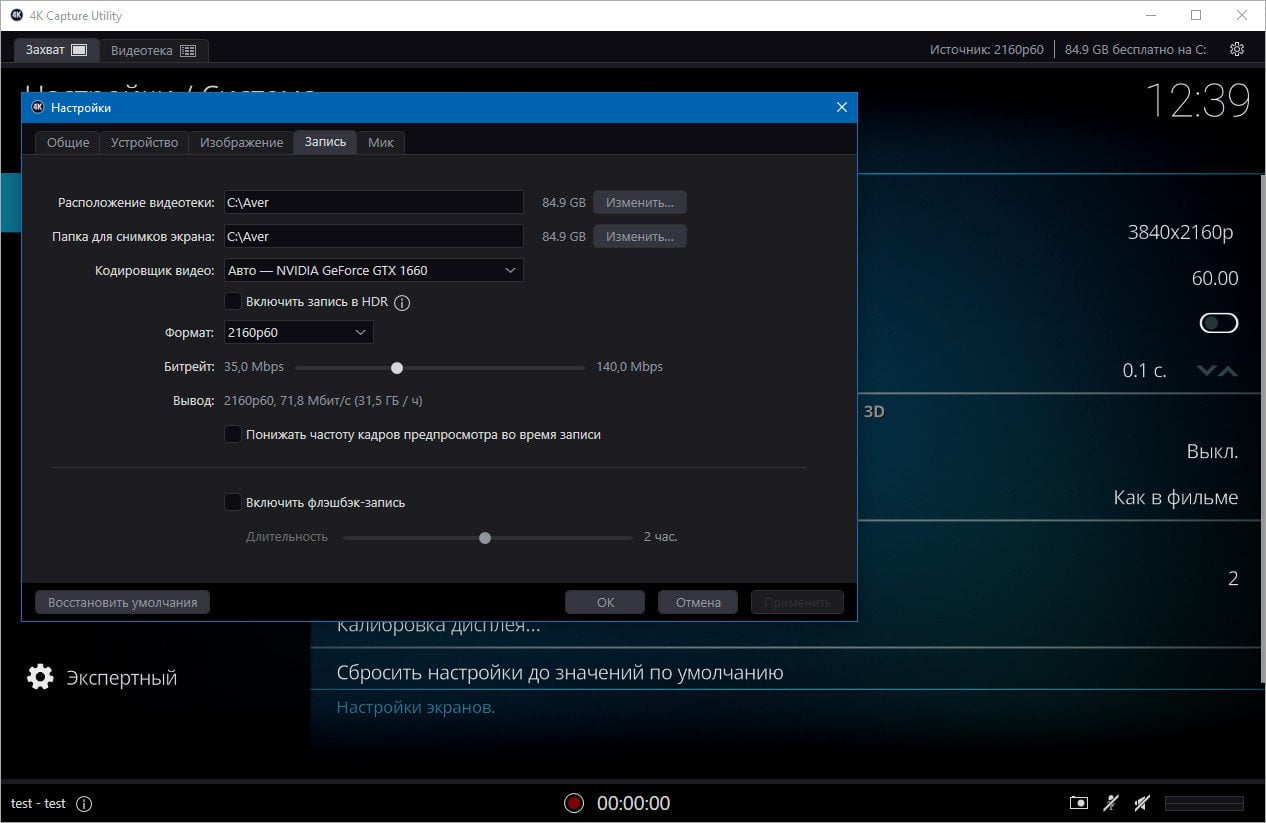
Task: Open settings via top-right gear icon
Action: click(x=1237, y=49)
